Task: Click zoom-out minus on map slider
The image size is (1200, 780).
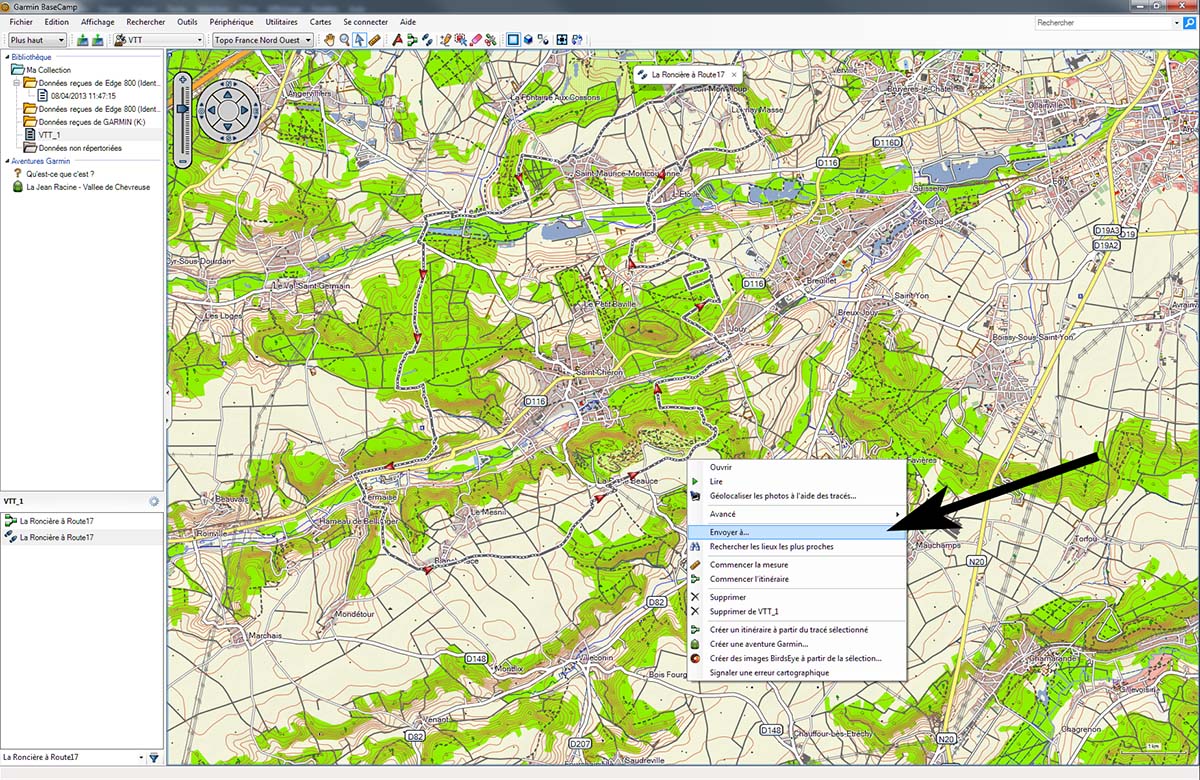Action: pos(181,160)
